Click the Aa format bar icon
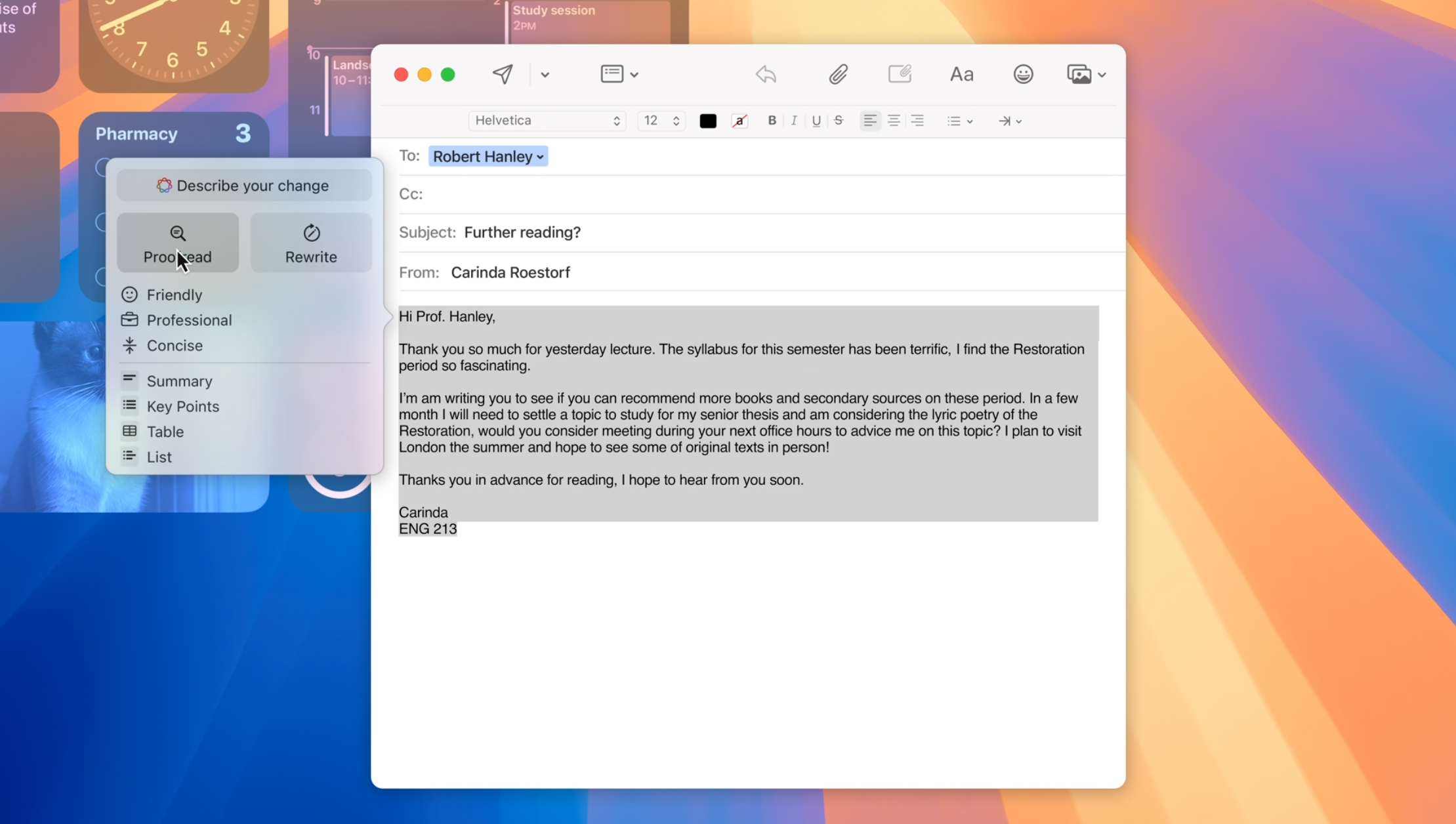1456x824 pixels. (x=961, y=74)
